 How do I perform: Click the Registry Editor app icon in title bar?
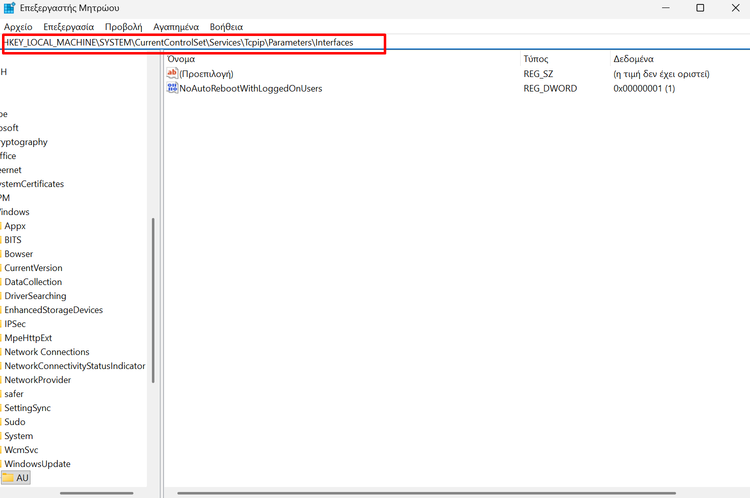[10, 8]
